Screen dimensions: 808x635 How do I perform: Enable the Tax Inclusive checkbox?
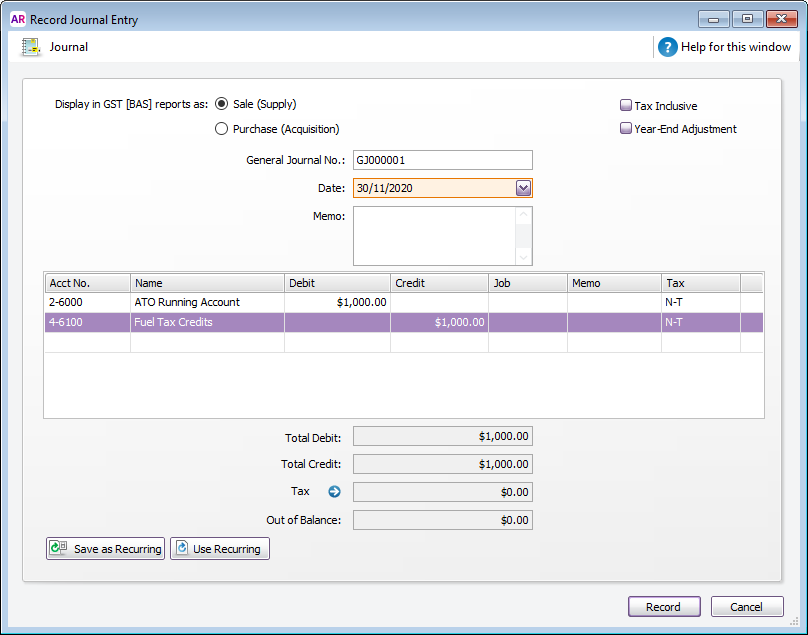pos(627,105)
